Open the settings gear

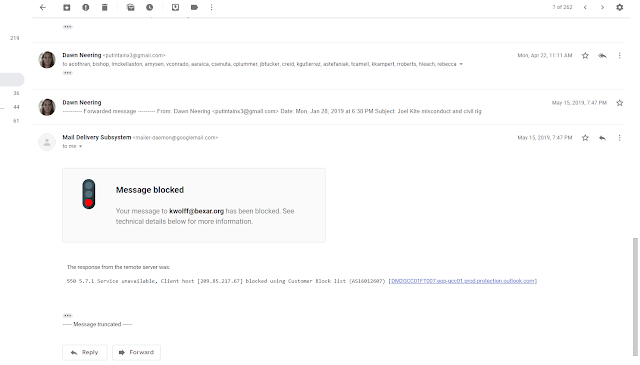point(620,7)
